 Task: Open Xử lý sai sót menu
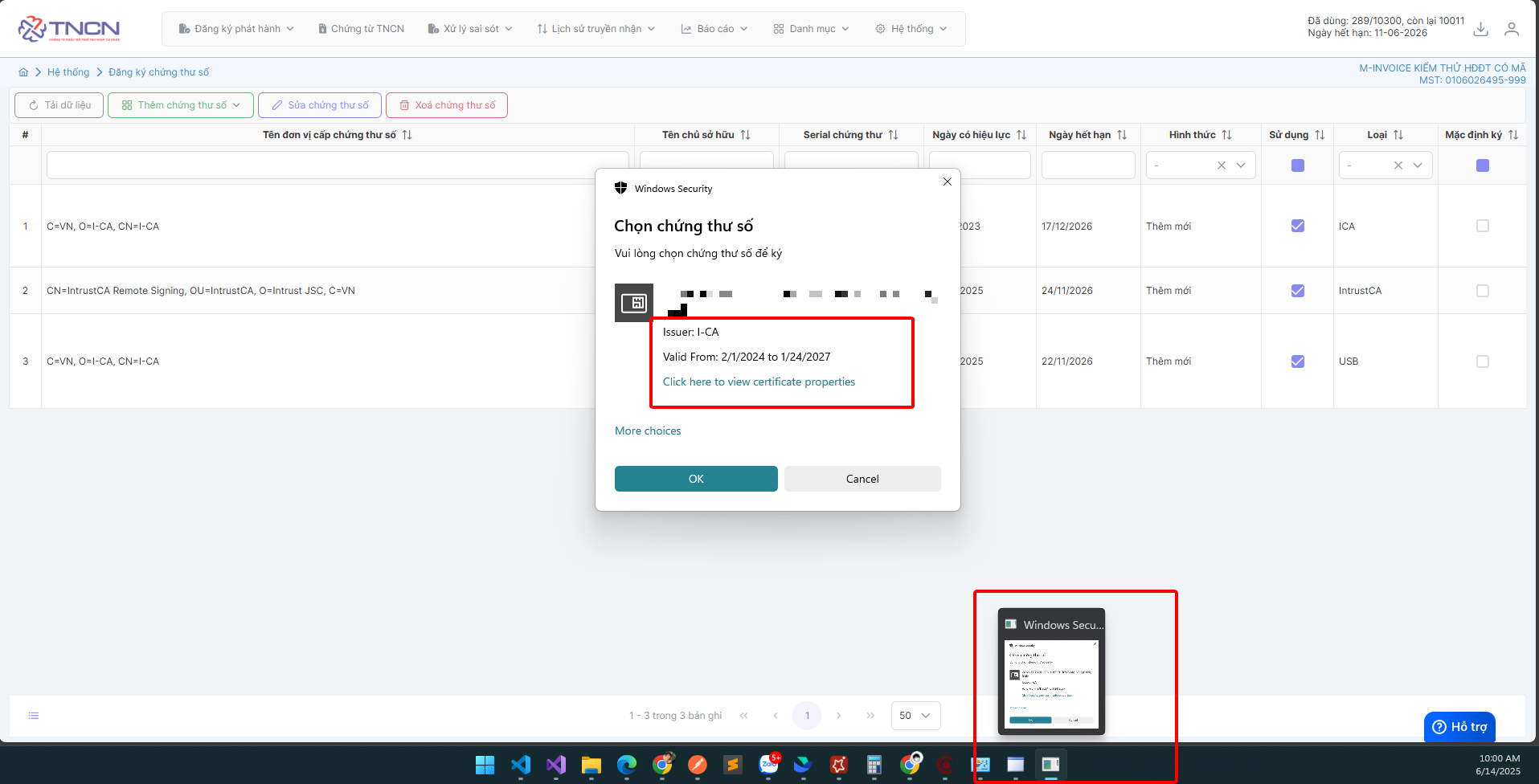tap(470, 29)
